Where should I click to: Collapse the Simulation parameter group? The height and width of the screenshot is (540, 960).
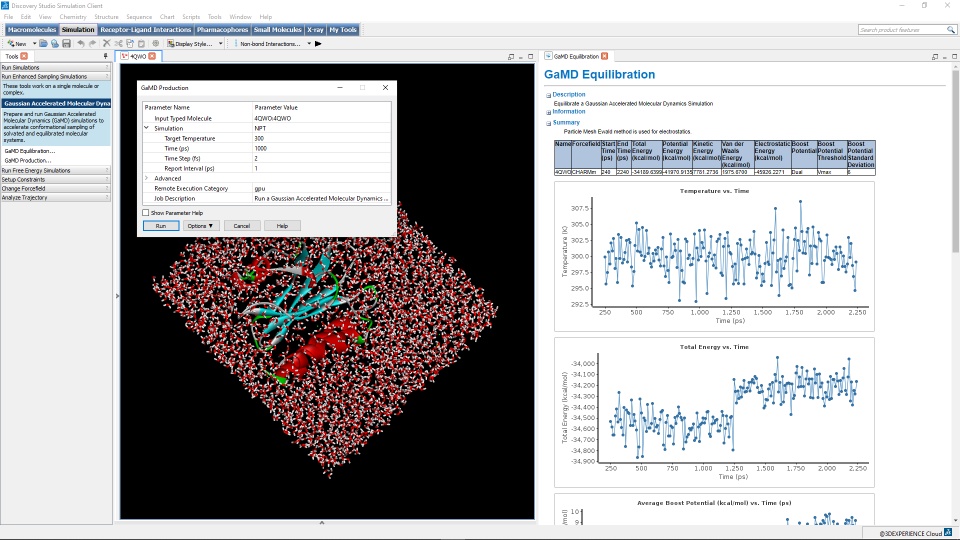(147, 128)
